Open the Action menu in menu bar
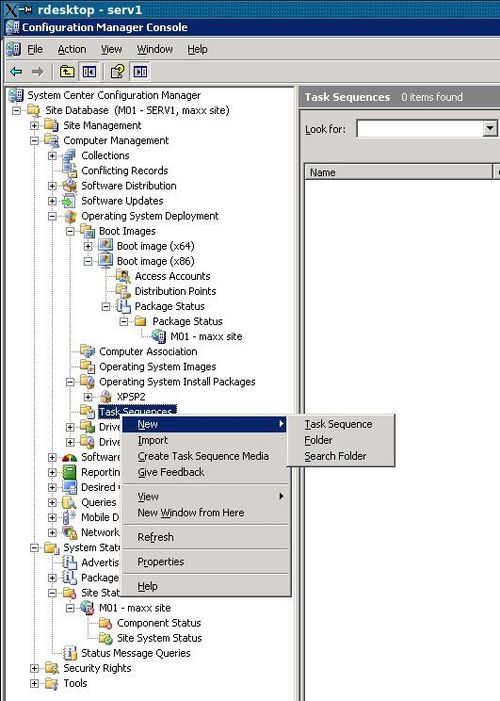Viewport: 500px width, 701px height. [72, 49]
